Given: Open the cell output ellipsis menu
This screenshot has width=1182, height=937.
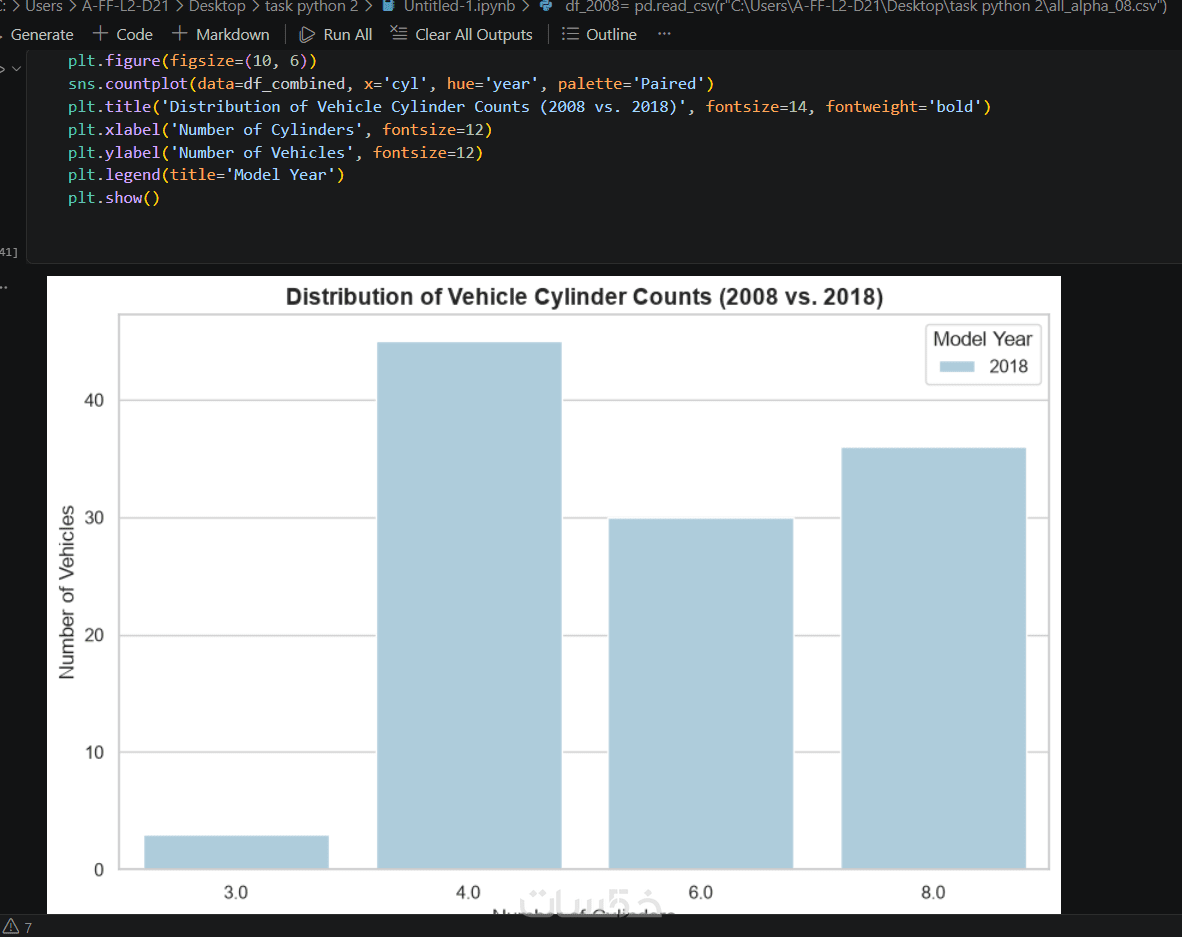Looking at the screenshot, I should click(4, 287).
